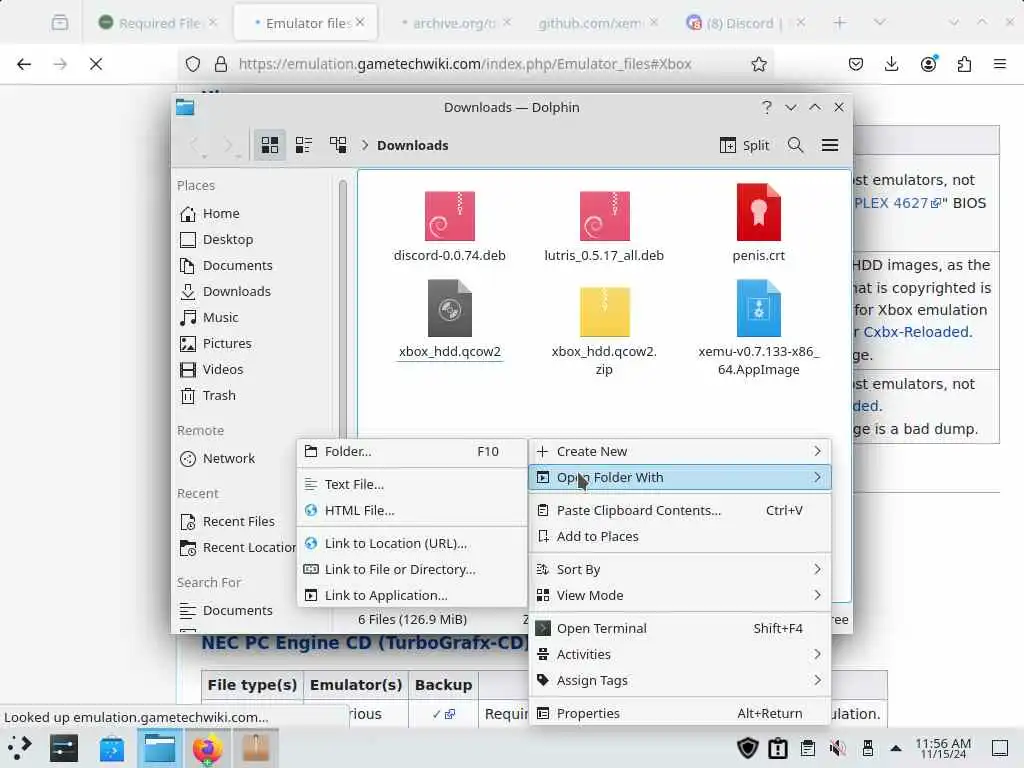Switch to Required Files browser tab
The height and width of the screenshot is (768, 1024).
coord(157,24)
